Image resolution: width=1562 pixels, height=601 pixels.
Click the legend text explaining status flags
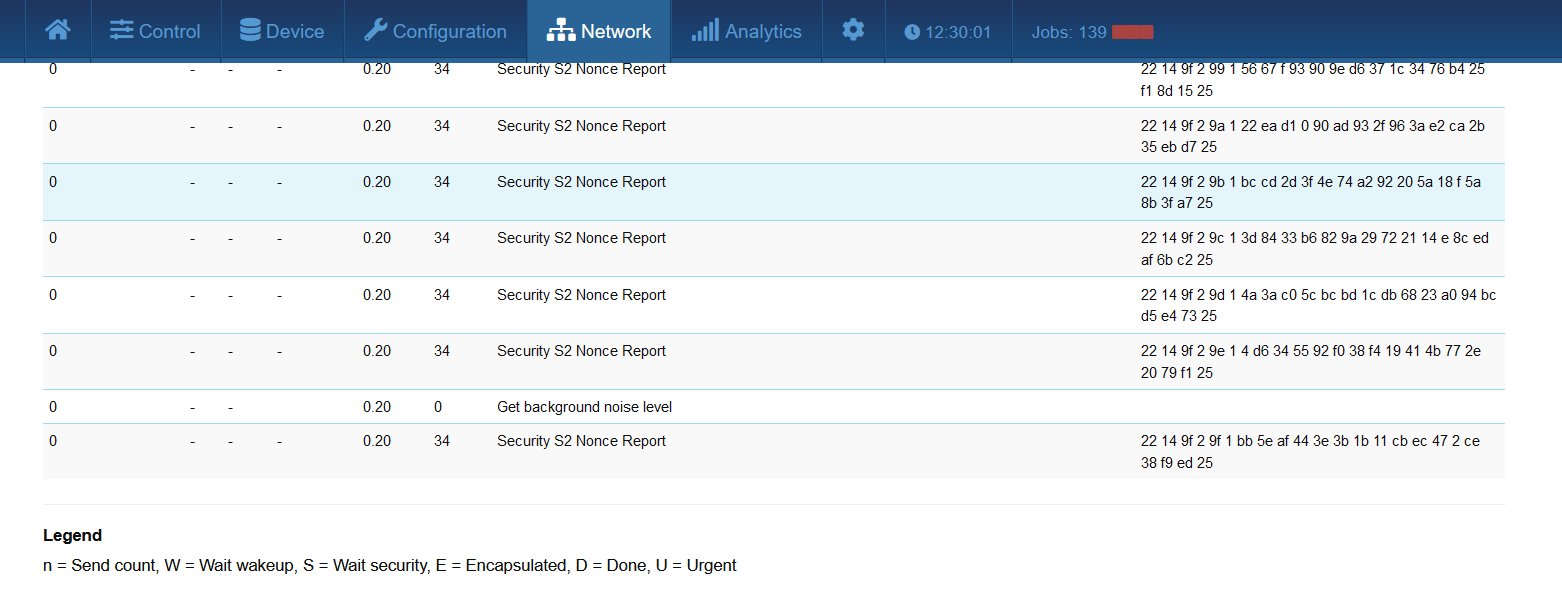389,566
